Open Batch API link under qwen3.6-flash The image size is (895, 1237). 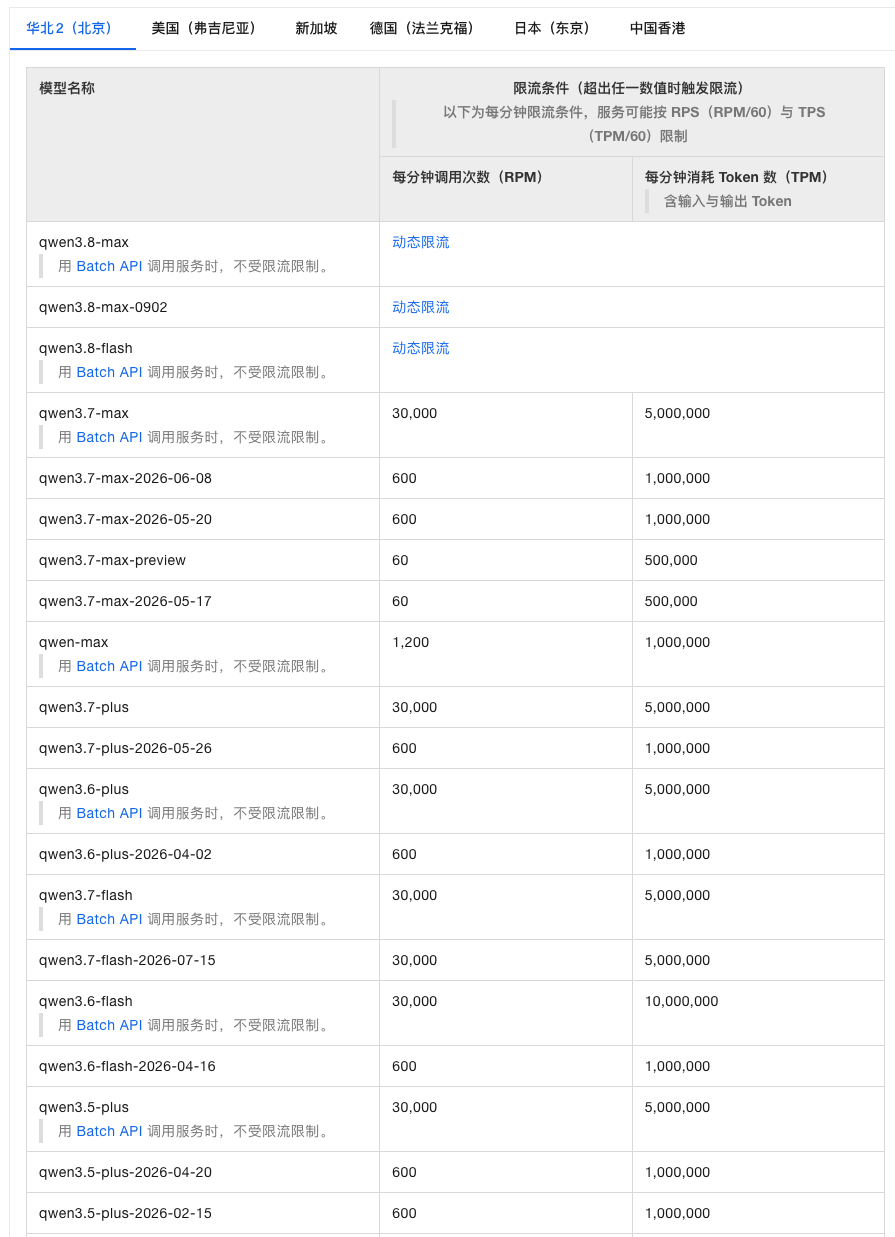tap(110, 1025)
